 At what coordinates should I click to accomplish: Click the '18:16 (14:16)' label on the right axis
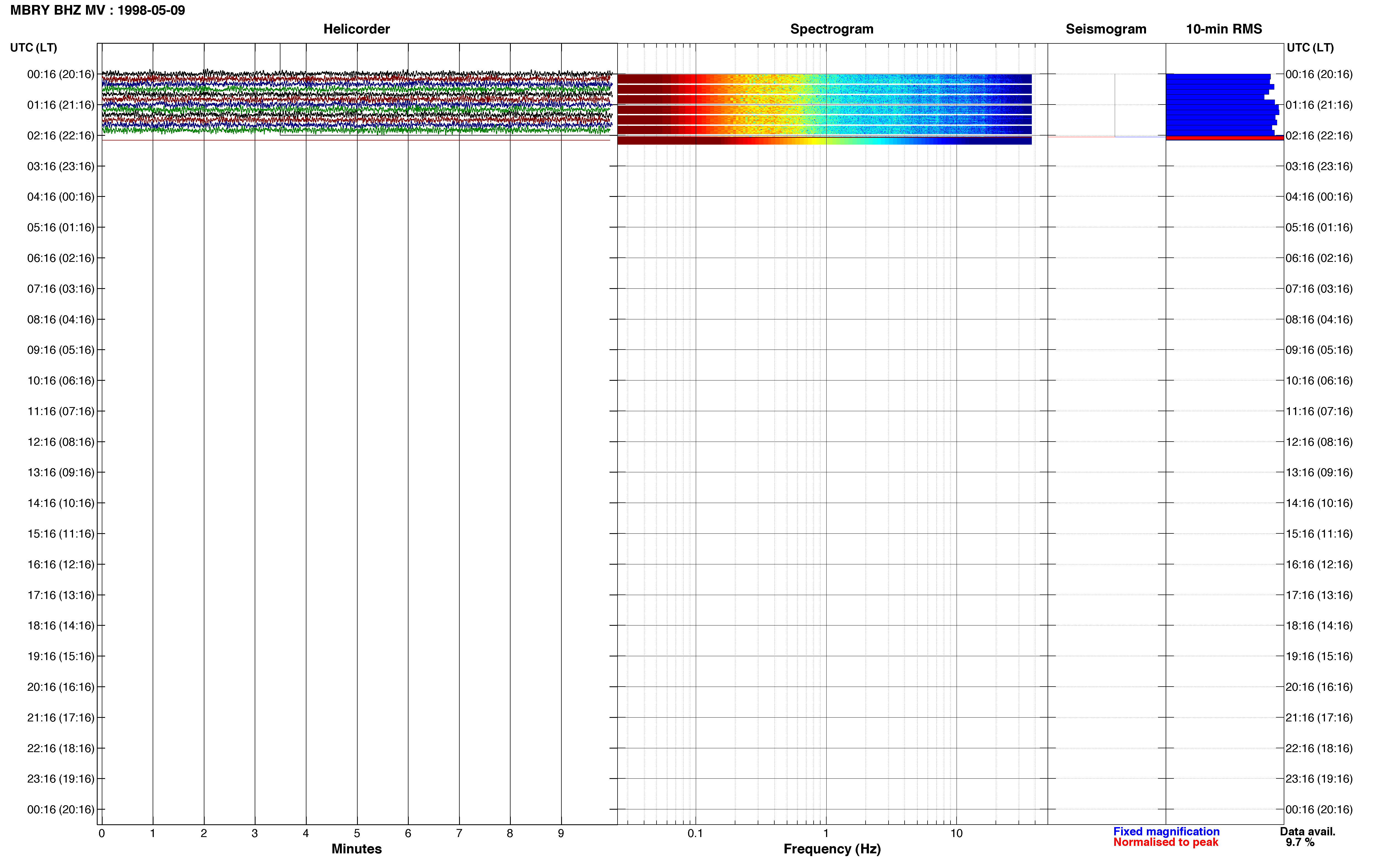coord(1319,625)
